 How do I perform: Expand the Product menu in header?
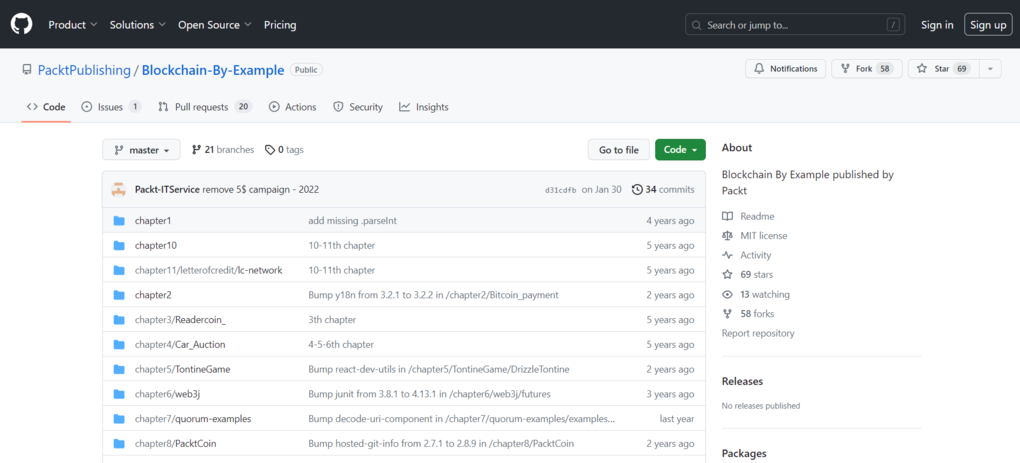pyautogui.click(x=72, y=24)
